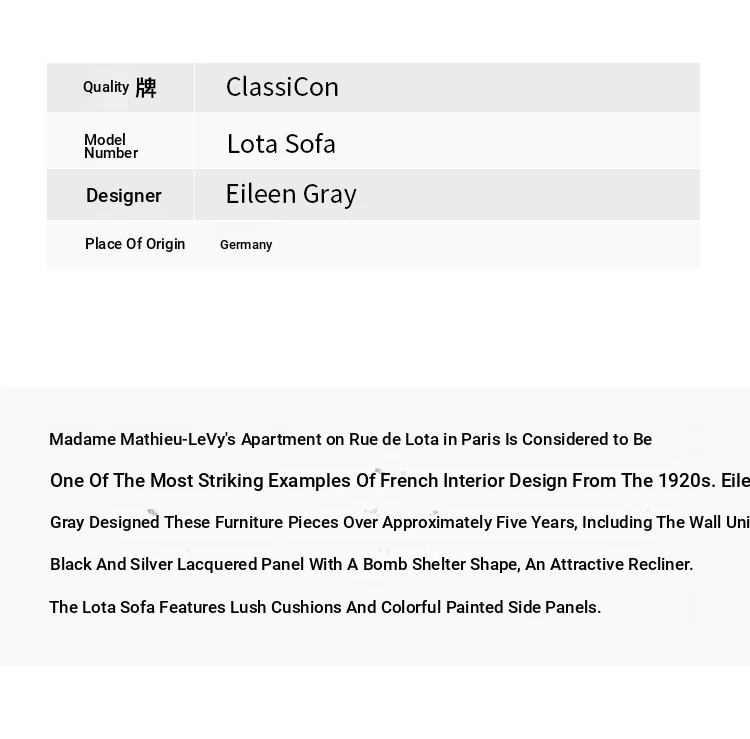
Task: Select the ClassiCon brand value
Action: coord(282,87)
